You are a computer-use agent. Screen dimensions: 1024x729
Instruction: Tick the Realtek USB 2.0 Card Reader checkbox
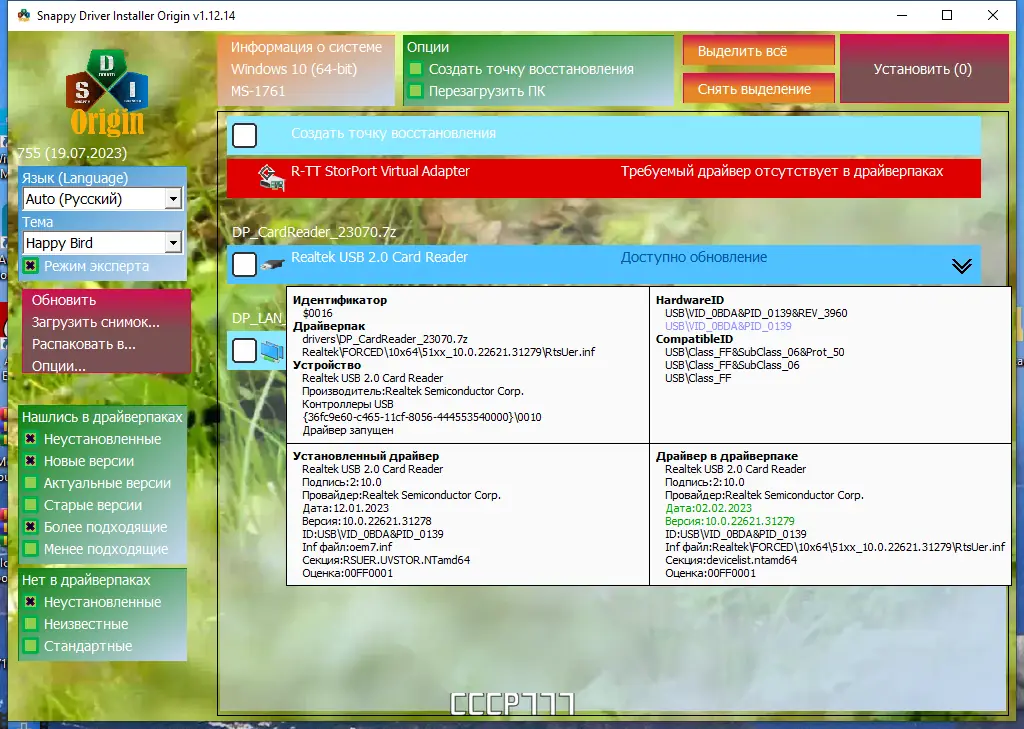[x=244, y=265]
